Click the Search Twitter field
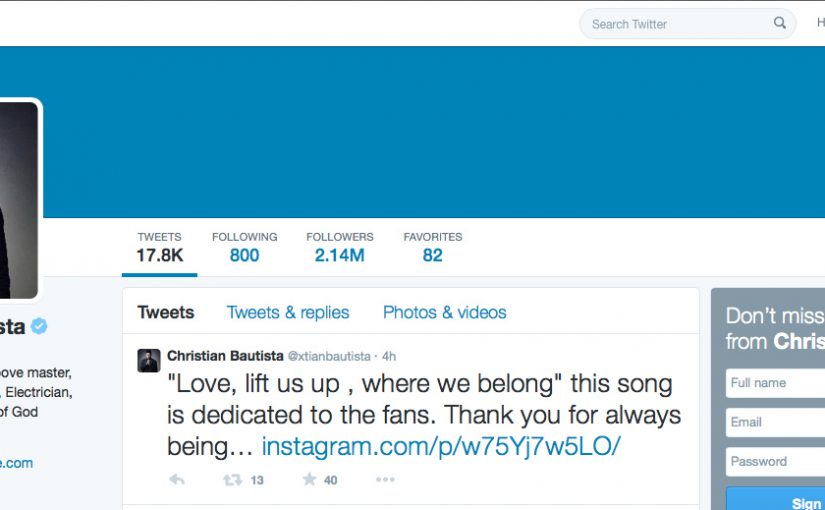Image resolution: width=825 pixels, height=510 pixels. [x=675, y=24]
